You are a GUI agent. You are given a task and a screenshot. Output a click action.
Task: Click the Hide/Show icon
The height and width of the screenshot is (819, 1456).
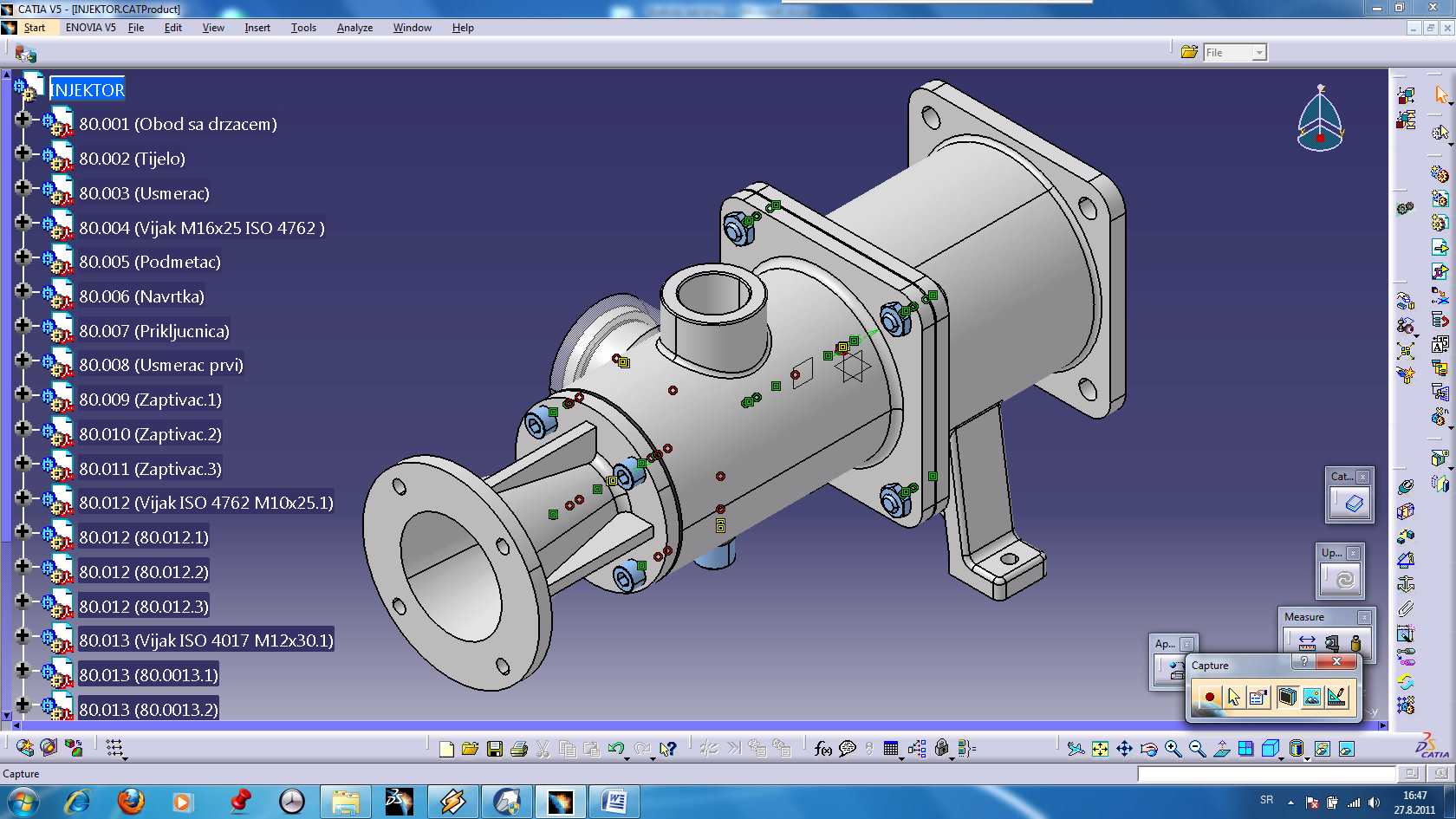1322,749
